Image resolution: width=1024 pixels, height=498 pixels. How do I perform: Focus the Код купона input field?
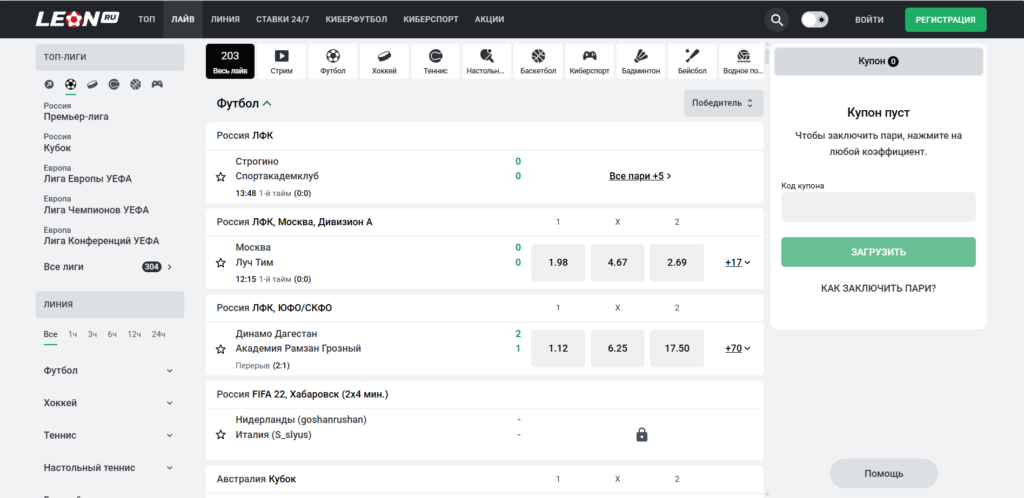coord(878,207)
